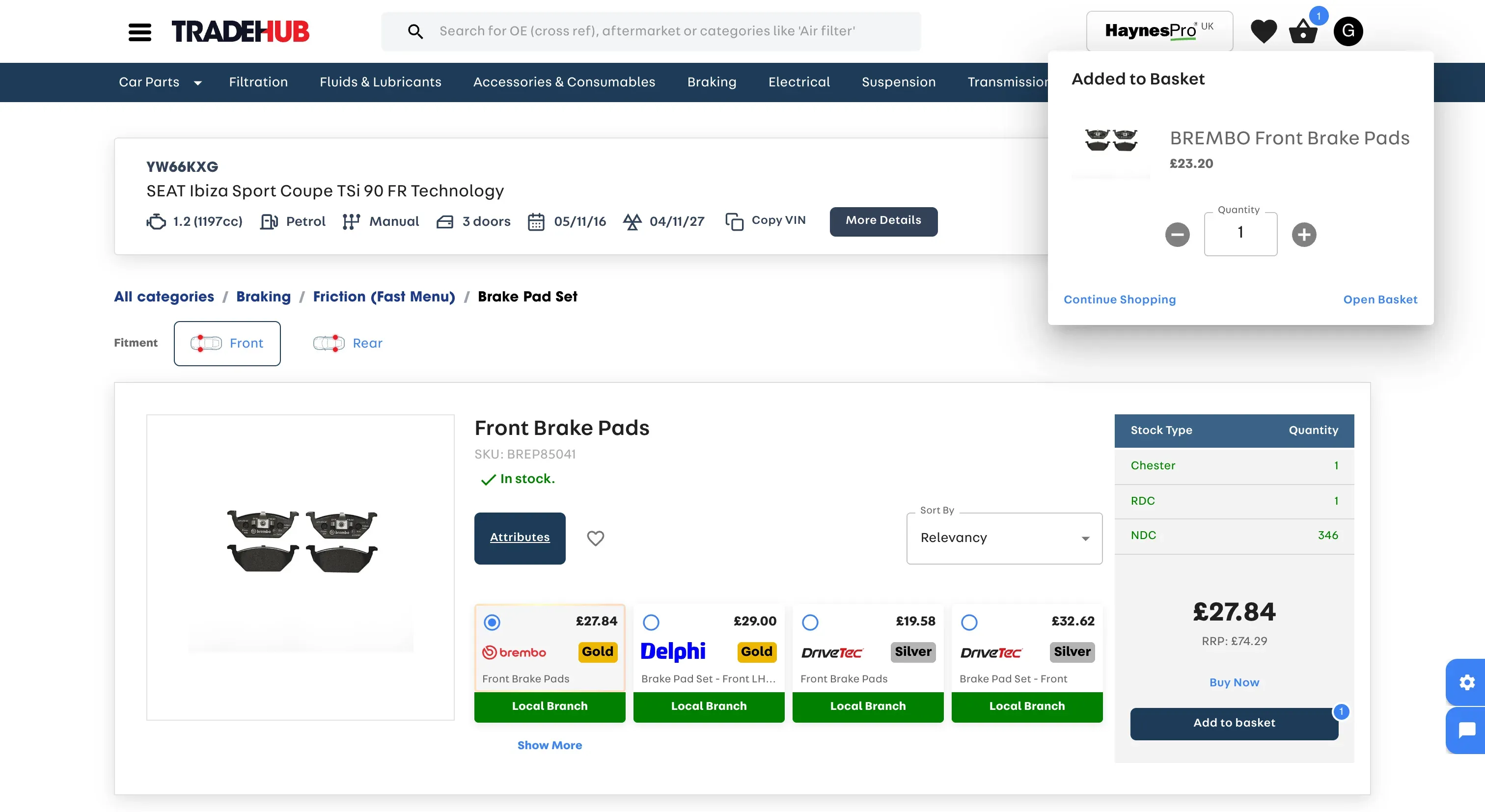Click the TradeHub logo
The width and height of the screenshot is (1485, 812).
click(240, 32)
